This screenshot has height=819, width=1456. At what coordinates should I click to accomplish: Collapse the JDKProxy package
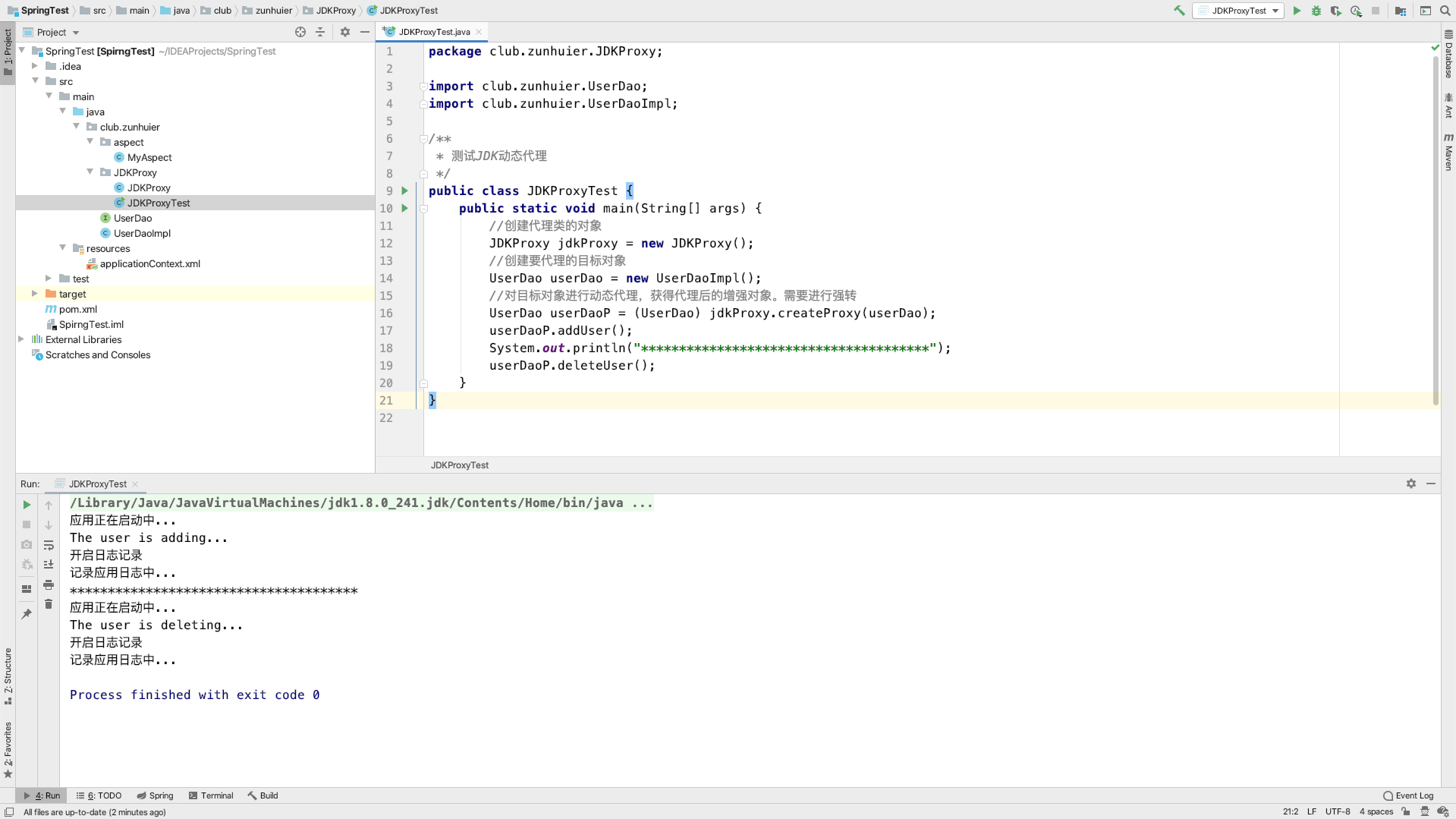[90, 172]
